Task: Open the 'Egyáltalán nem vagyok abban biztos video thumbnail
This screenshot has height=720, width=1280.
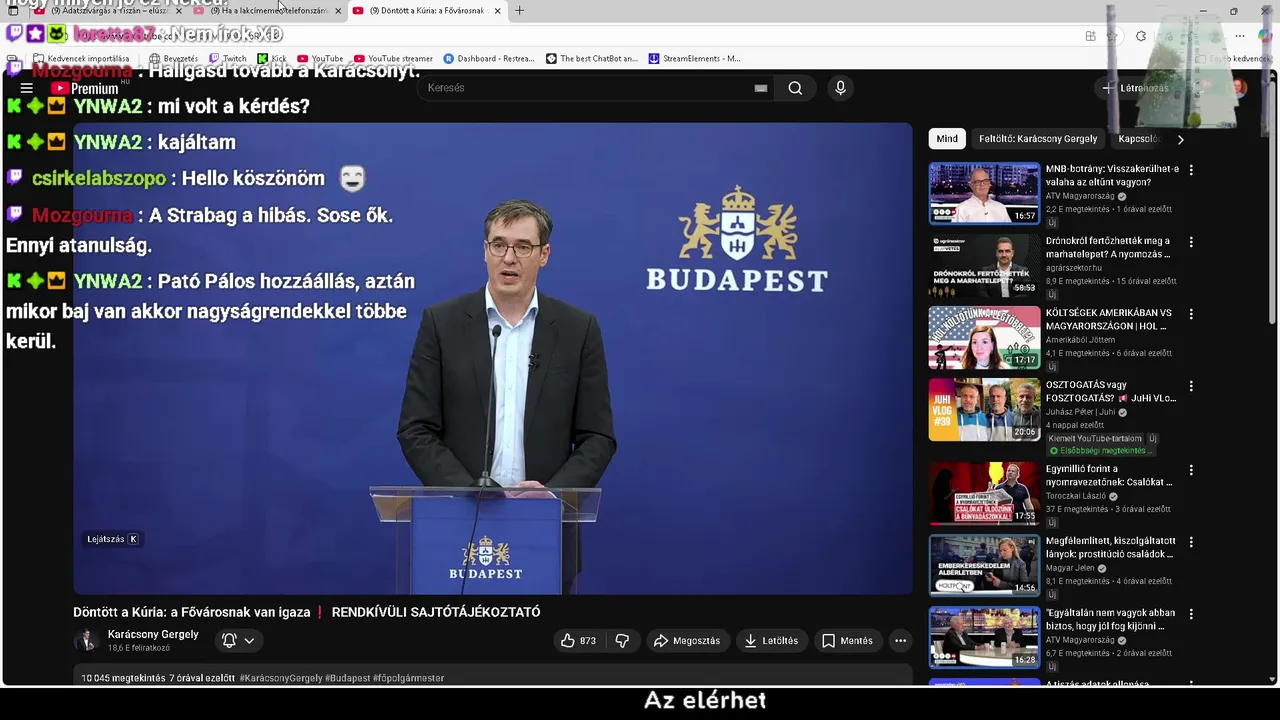Action: [984, 637]
